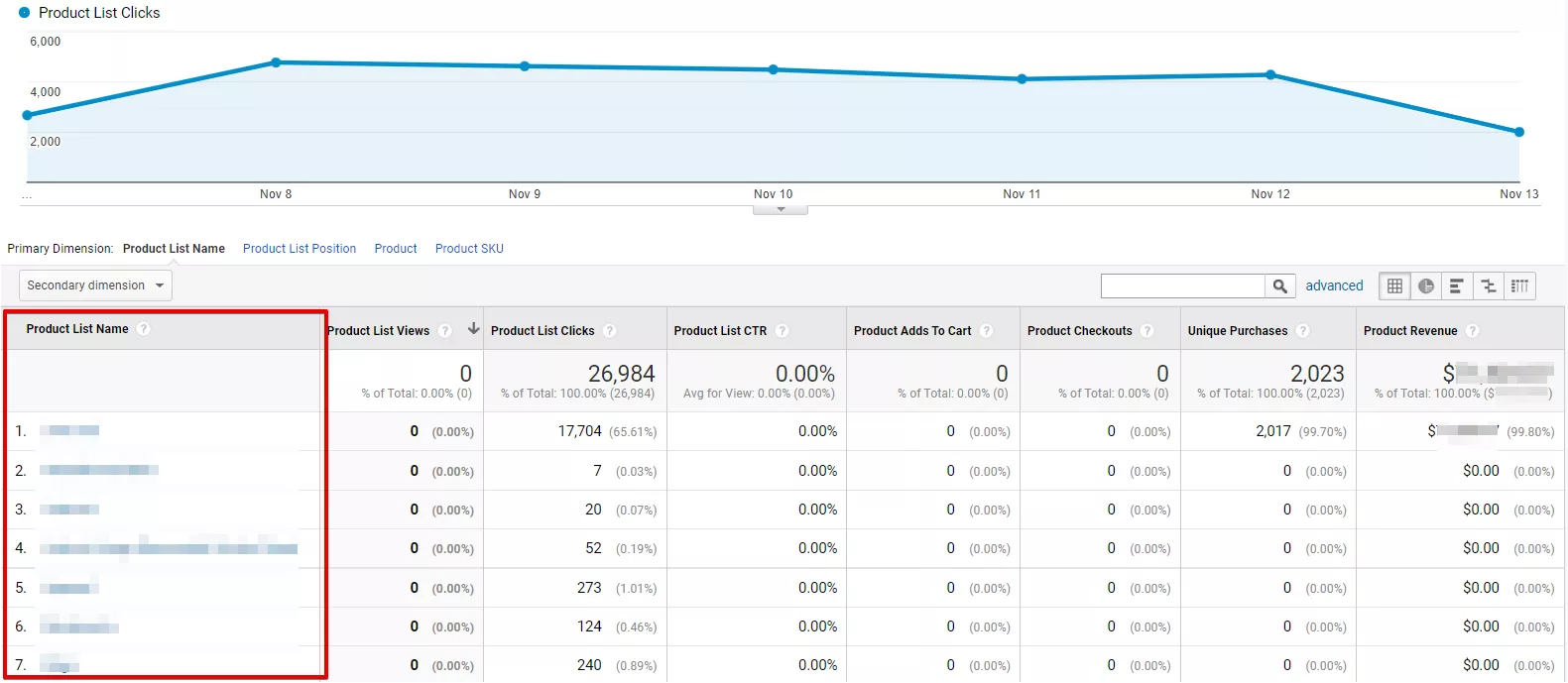This screenshot has width=1568, height=683.
Task: Click the Product List Clicks legend dot
Action: [x=25, y=13]
